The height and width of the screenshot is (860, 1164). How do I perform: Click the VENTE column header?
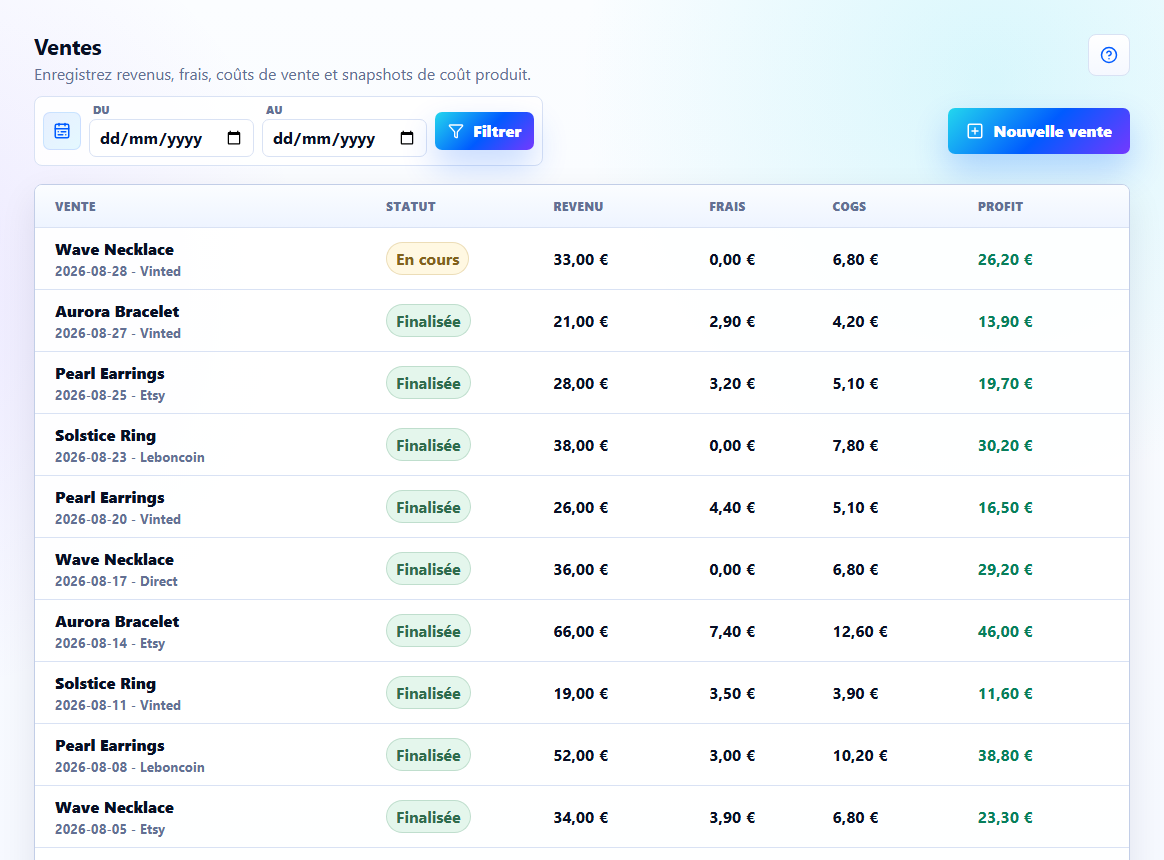pos(75,206)
